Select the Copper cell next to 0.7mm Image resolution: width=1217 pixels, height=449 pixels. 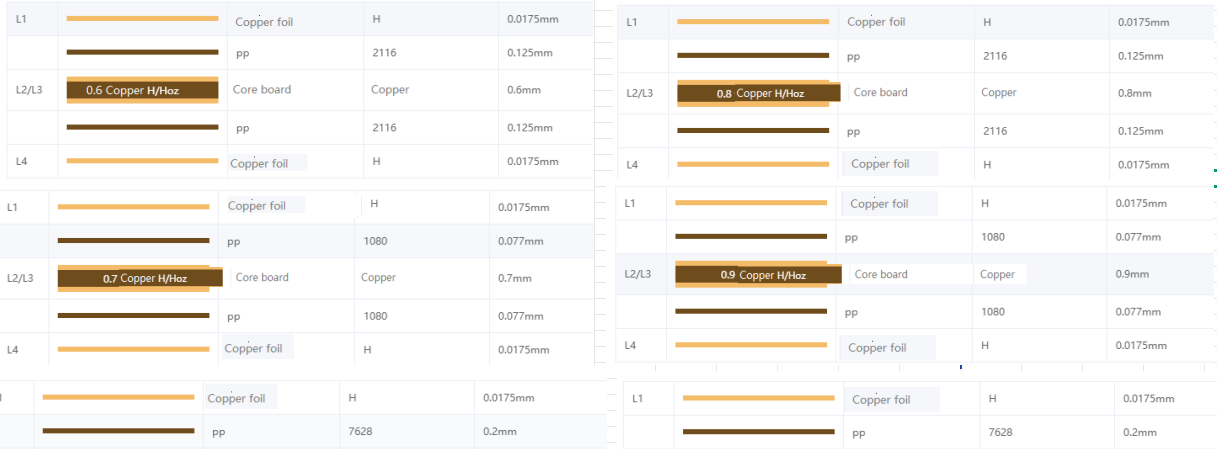(379, 278)
